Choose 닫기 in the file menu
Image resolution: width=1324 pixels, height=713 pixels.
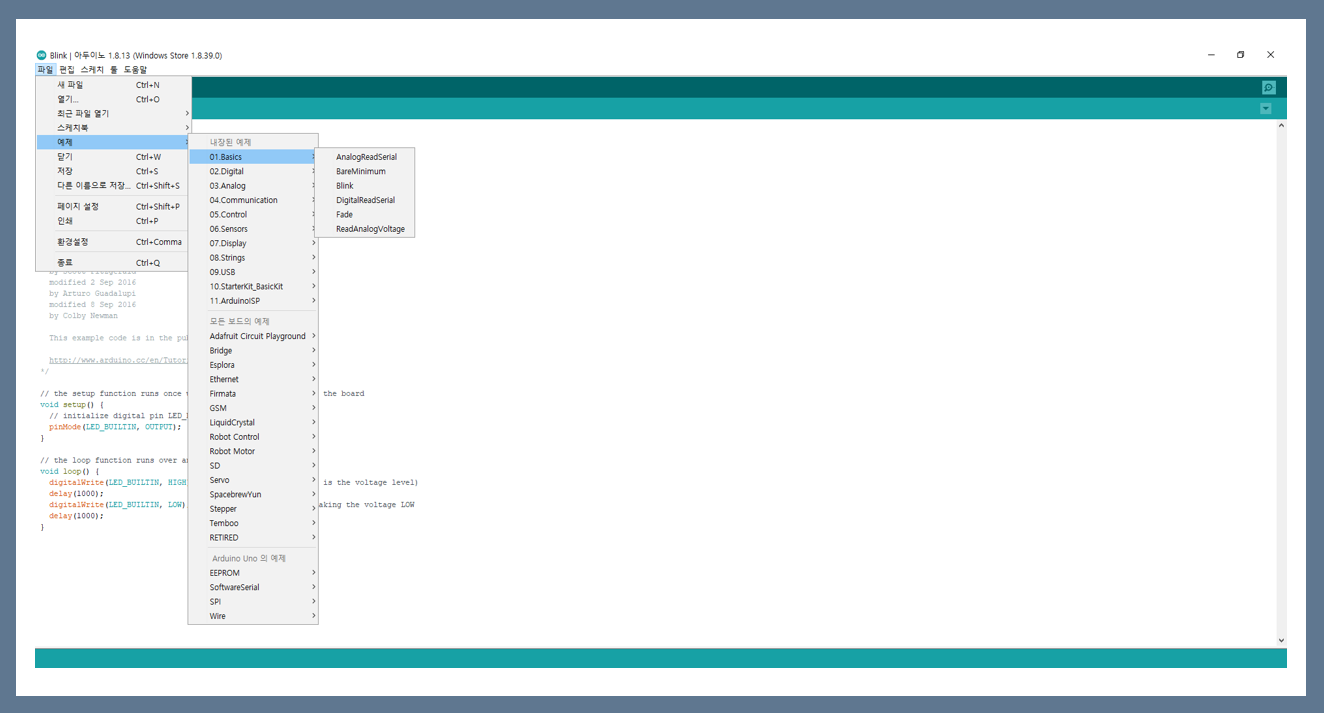[x=113, y=157]
